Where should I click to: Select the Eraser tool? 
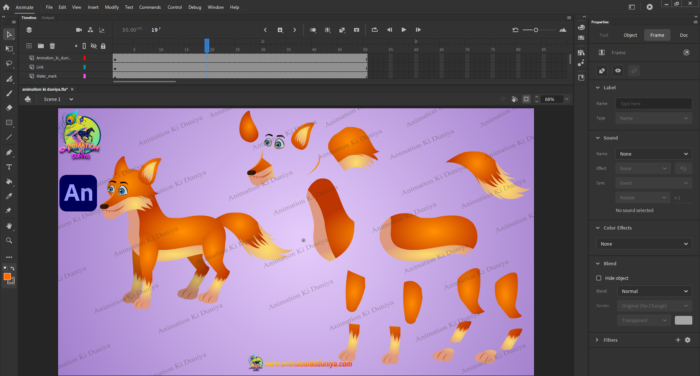(9, 108)
